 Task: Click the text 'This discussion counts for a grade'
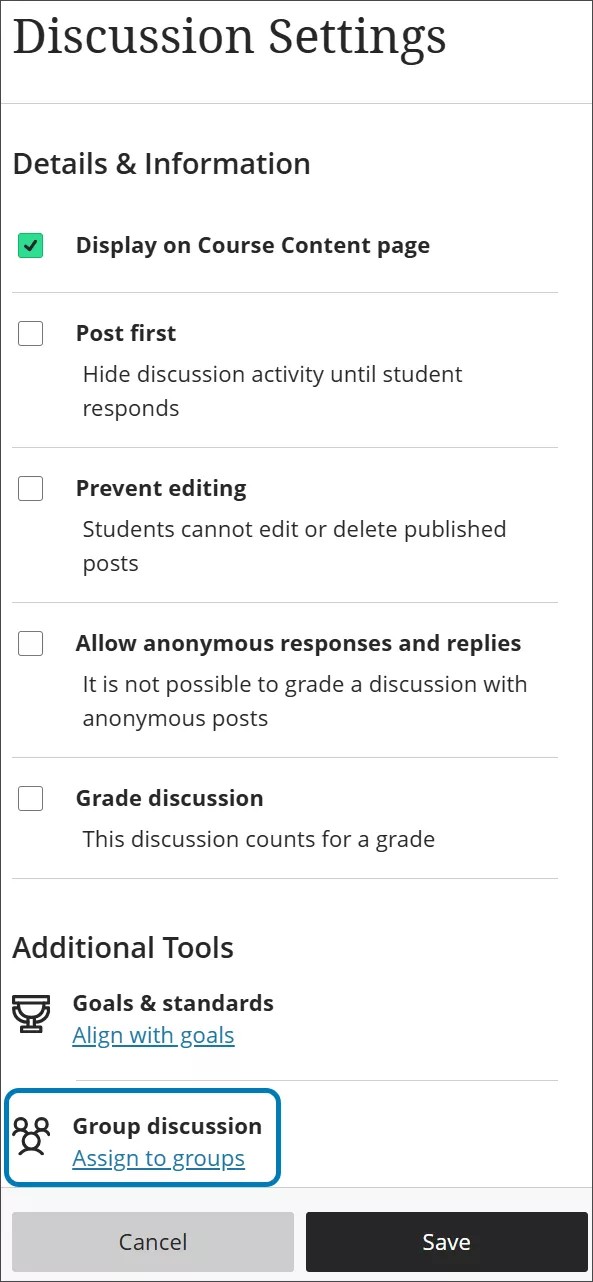(x=258, y=839)
